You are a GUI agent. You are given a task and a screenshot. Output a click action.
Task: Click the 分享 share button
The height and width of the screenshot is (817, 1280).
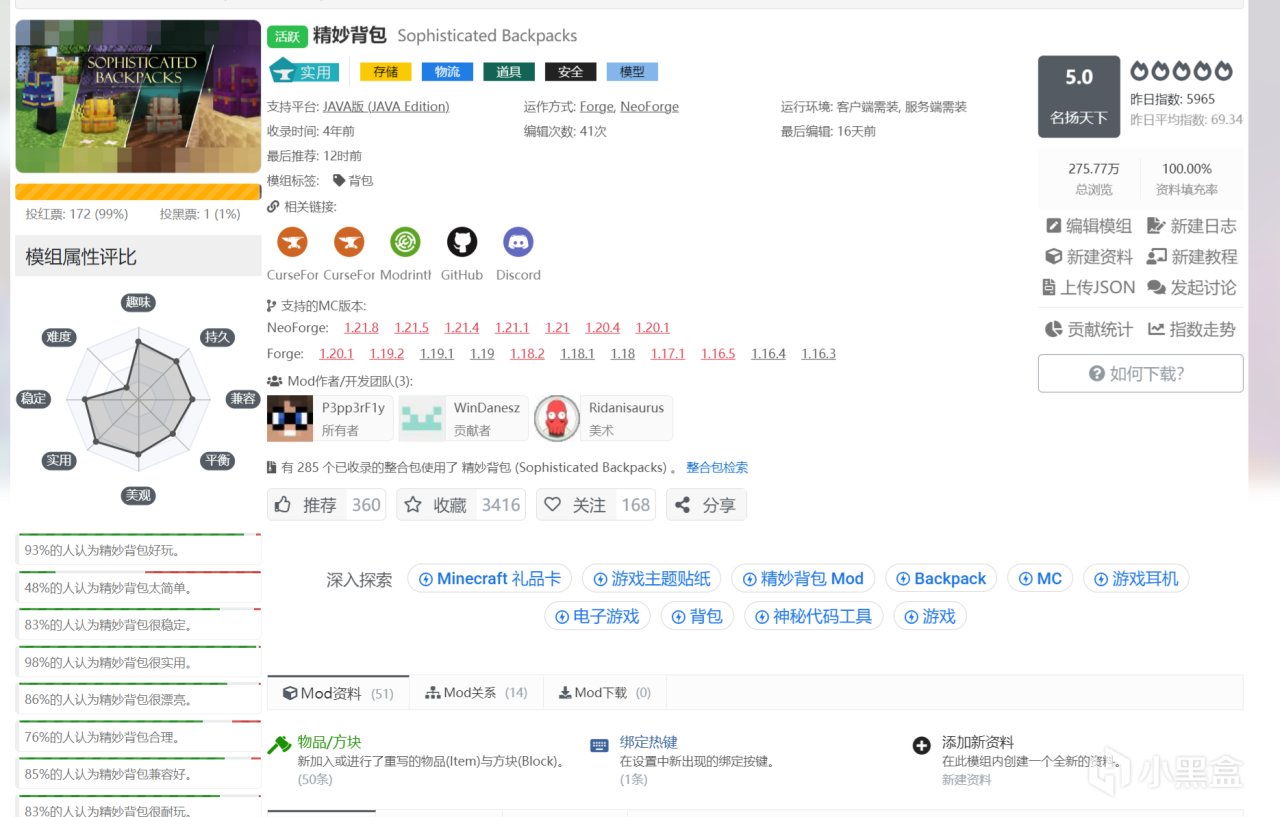pyautogui.click(x=706, y=505)
